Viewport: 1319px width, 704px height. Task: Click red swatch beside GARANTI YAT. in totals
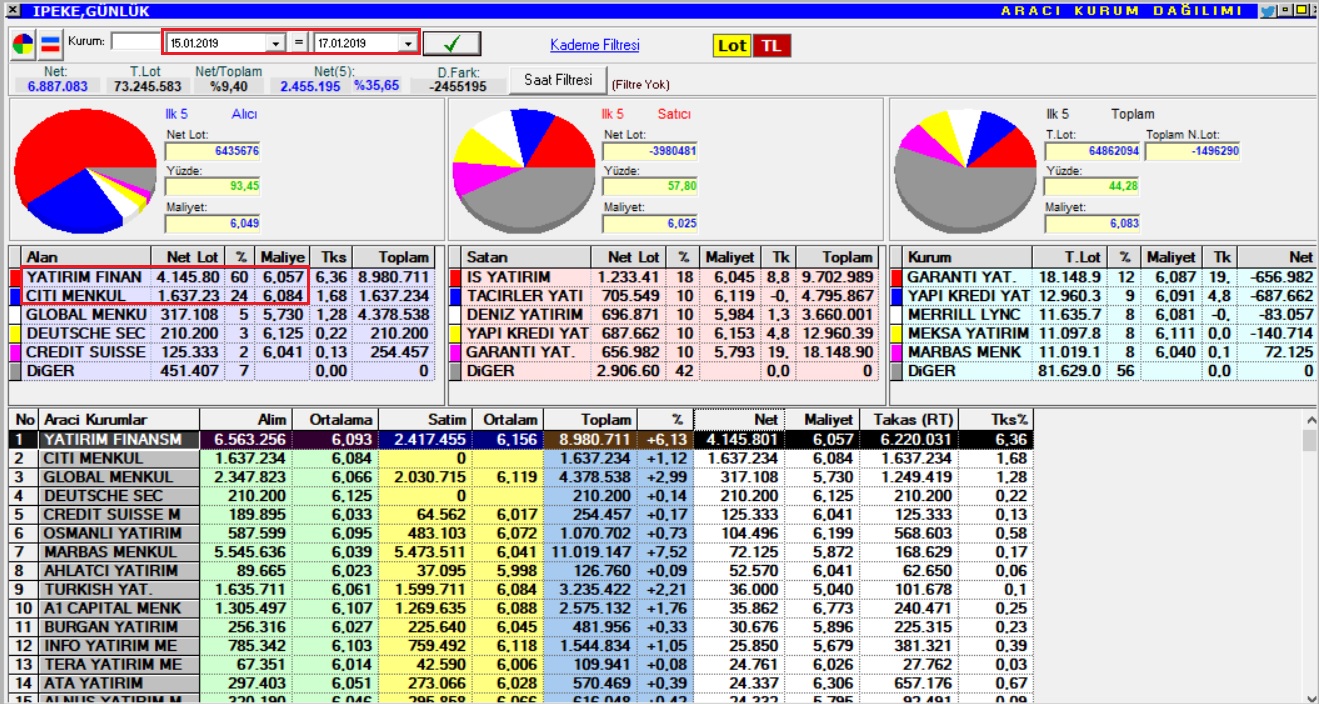896,276
